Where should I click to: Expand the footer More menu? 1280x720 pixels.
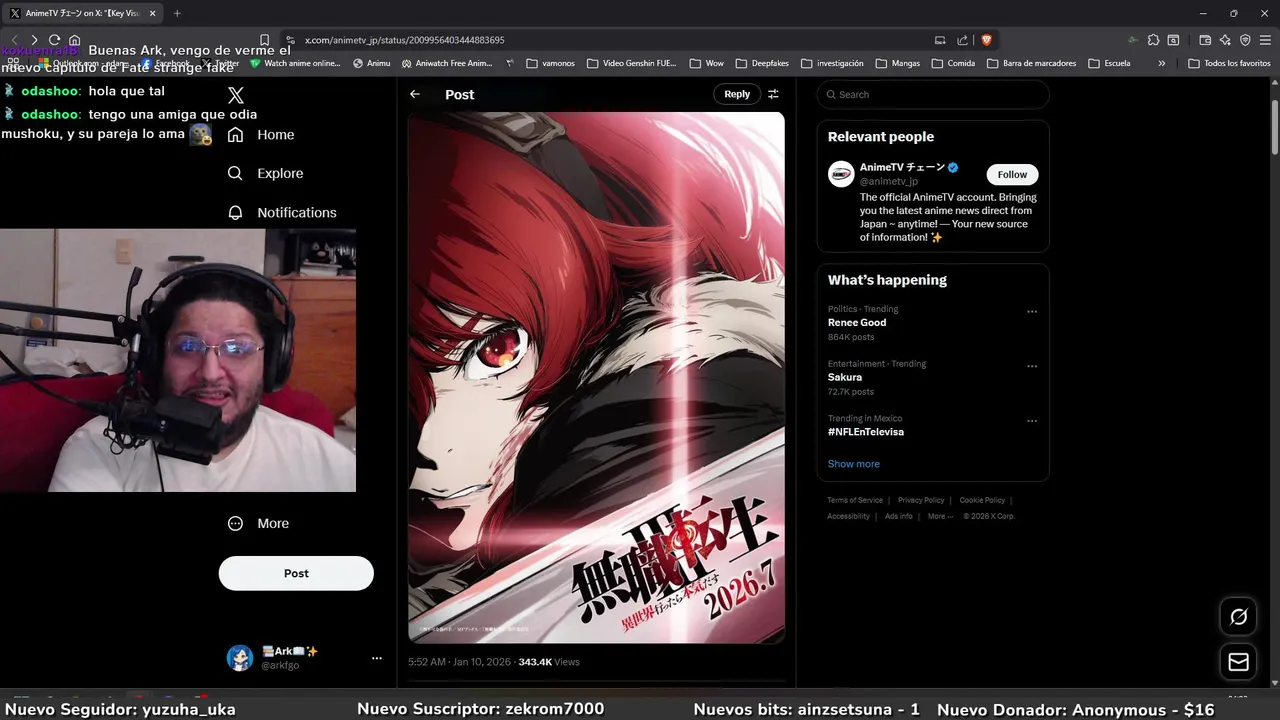click(940, 516)
